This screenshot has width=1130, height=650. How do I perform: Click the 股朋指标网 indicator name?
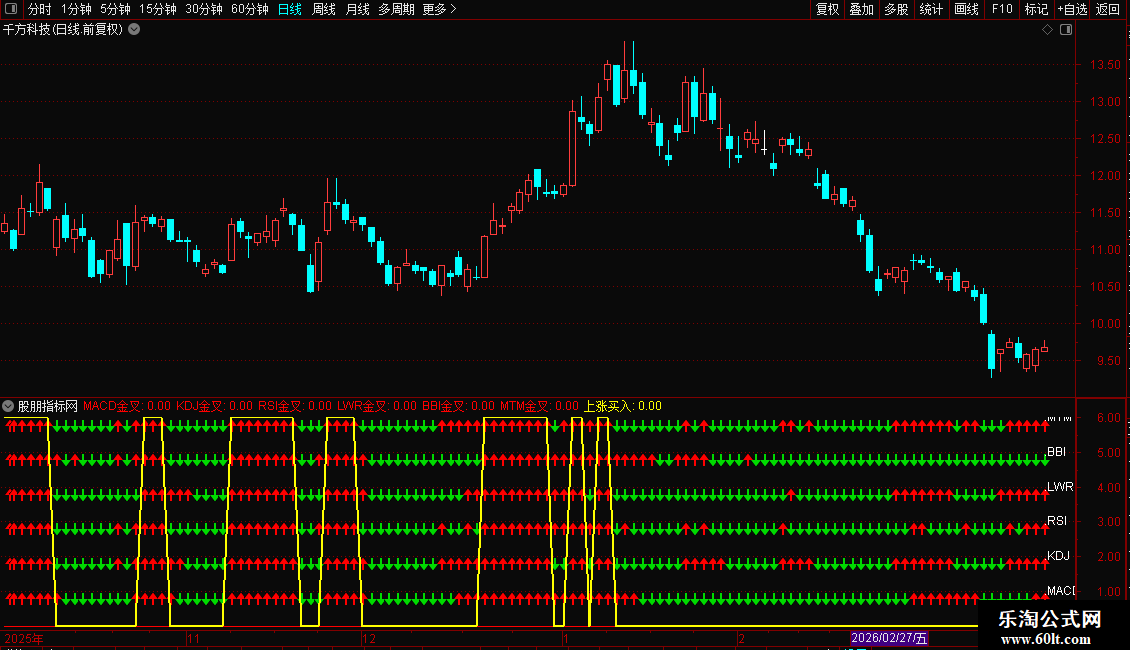[x=48, y=406]
